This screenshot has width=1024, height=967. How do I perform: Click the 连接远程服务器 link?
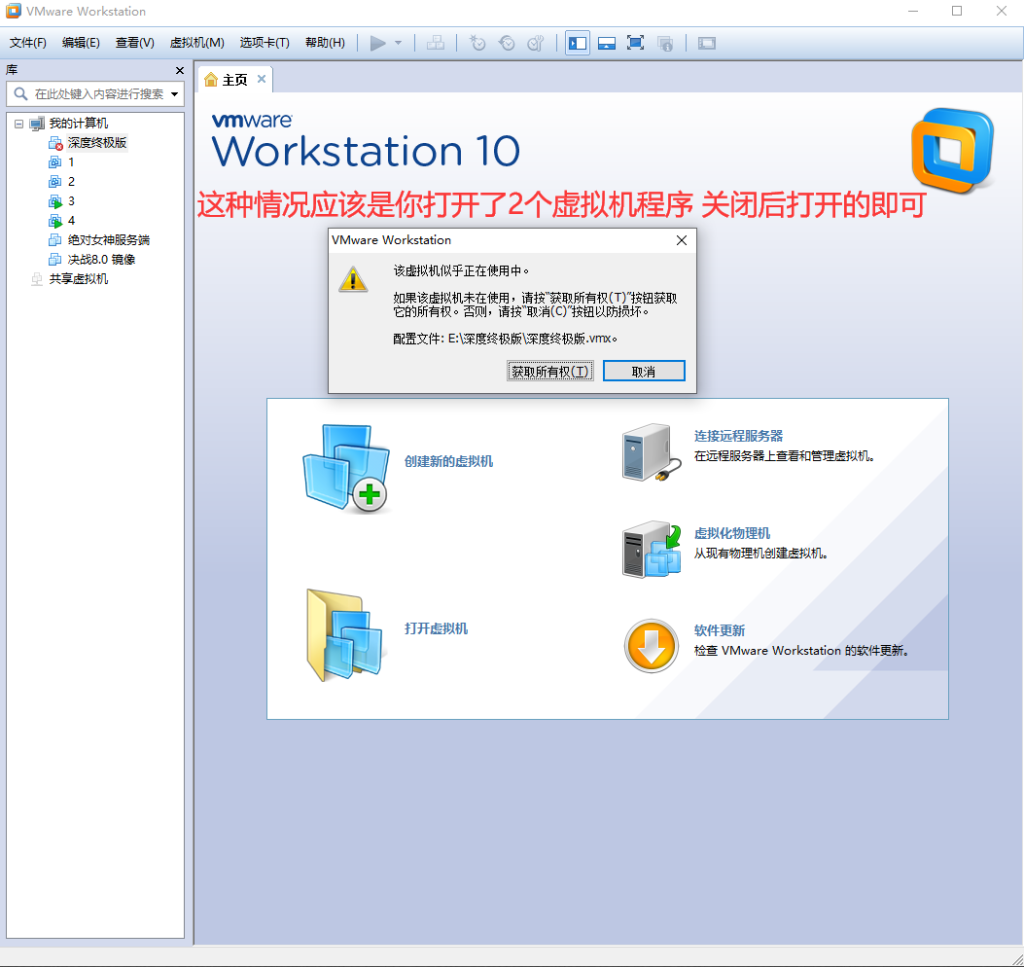click(x=738, y=436)
